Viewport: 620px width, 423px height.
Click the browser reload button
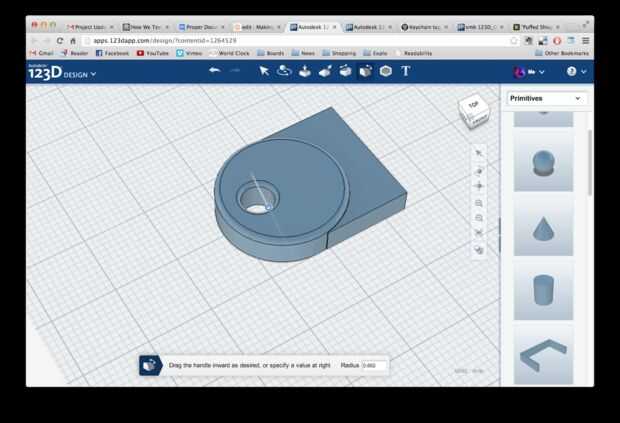click(x=59, y=40)
